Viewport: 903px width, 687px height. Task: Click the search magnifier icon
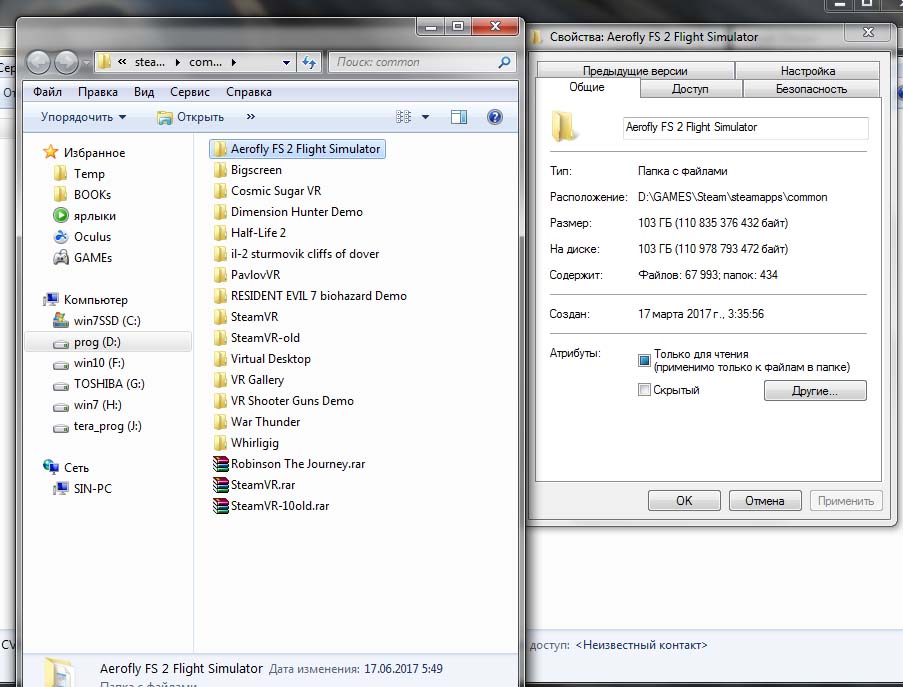click(504, 62)
